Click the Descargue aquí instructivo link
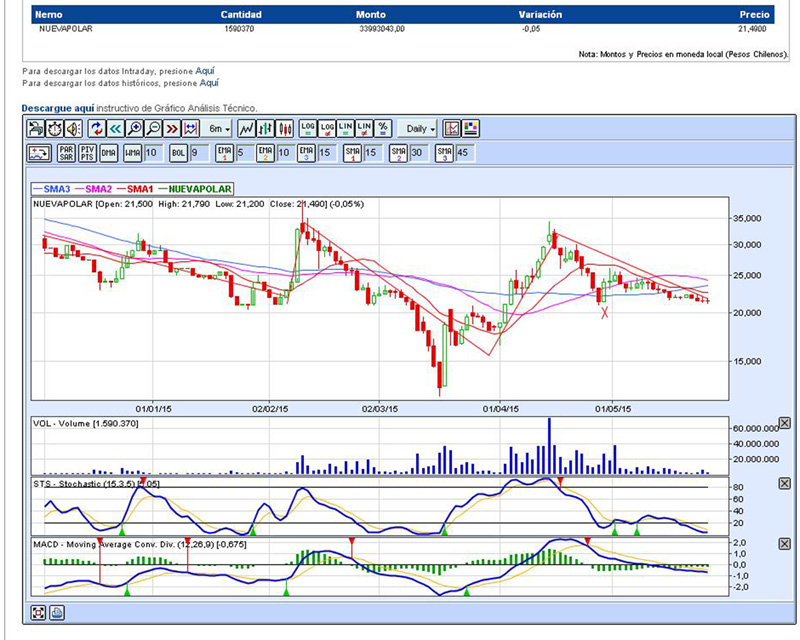Image resolution: width=800 pixels, height=640 pixels. tap(58, 108)
